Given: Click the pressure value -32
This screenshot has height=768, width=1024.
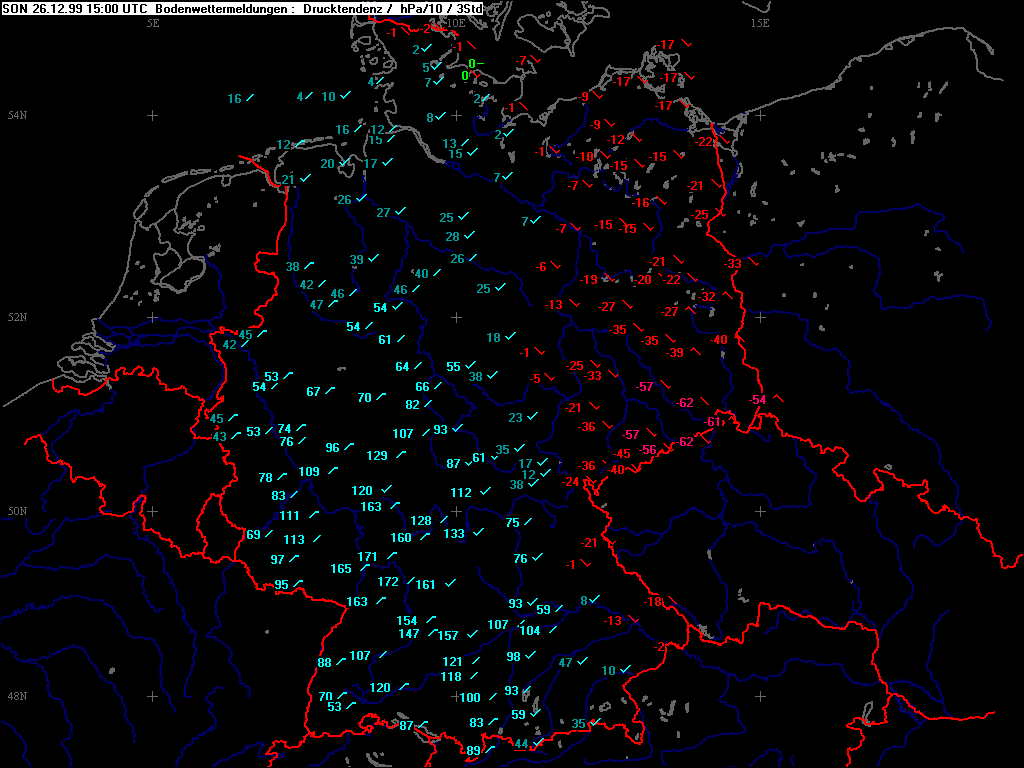Looking at the screenshot, I should click(x=707, y=297).
